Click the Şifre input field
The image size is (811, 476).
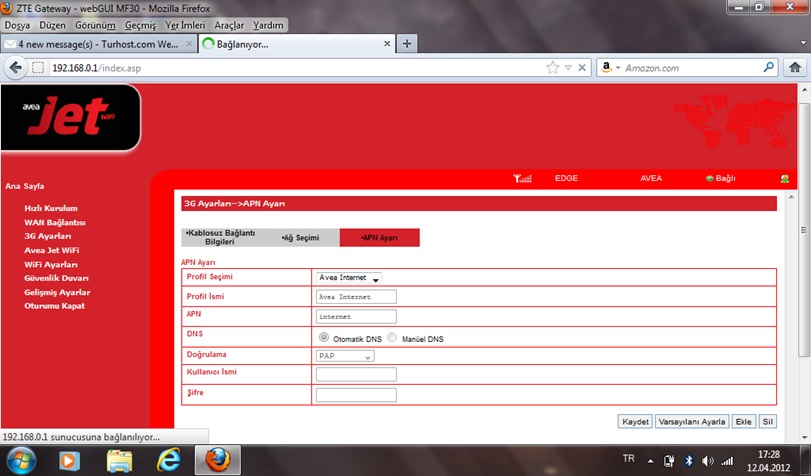pyautogui.click(x=356, y=395)
